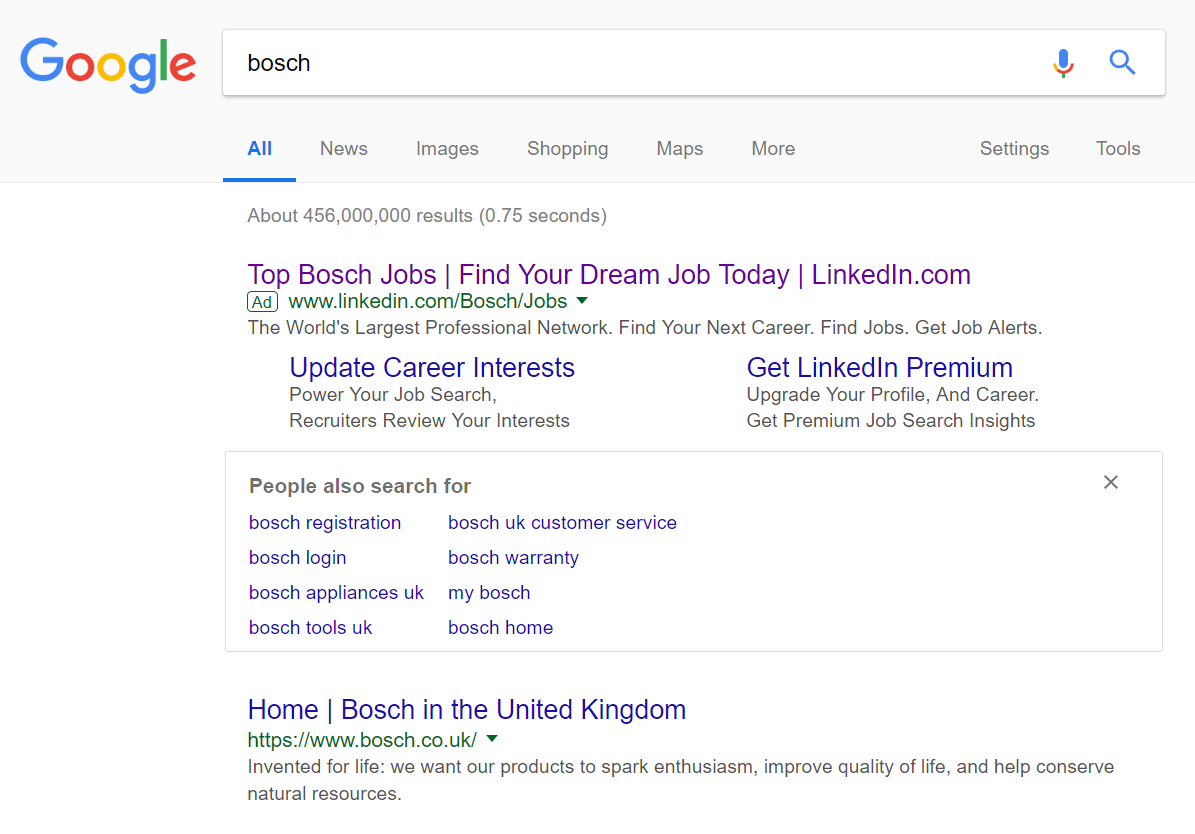Search for bosch appliances uk
The width and height of the screenshot is (1195, 834).
point(336,593)
